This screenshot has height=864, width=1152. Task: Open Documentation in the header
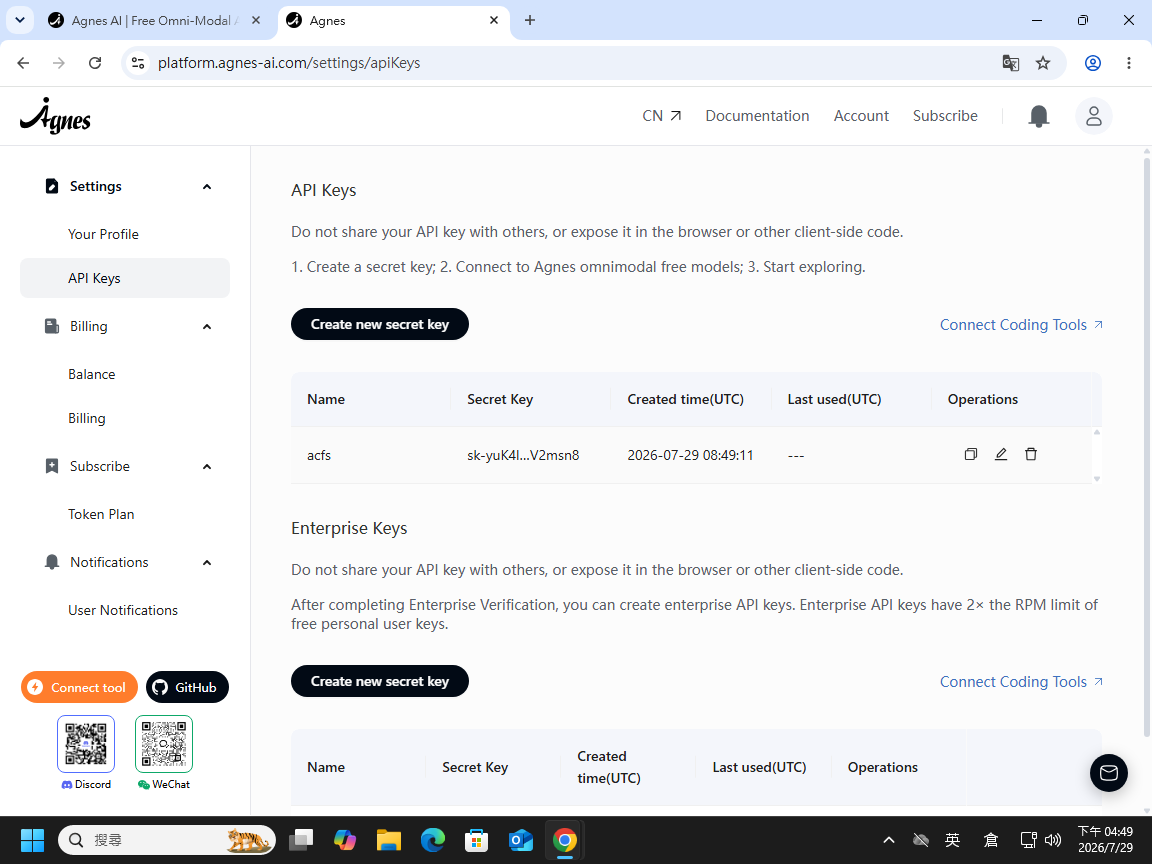[757, 116]
